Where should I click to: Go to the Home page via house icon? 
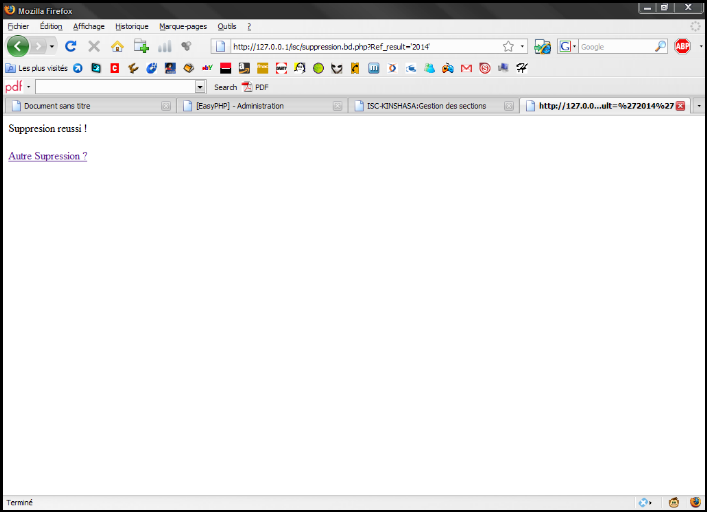coord(117,46)
